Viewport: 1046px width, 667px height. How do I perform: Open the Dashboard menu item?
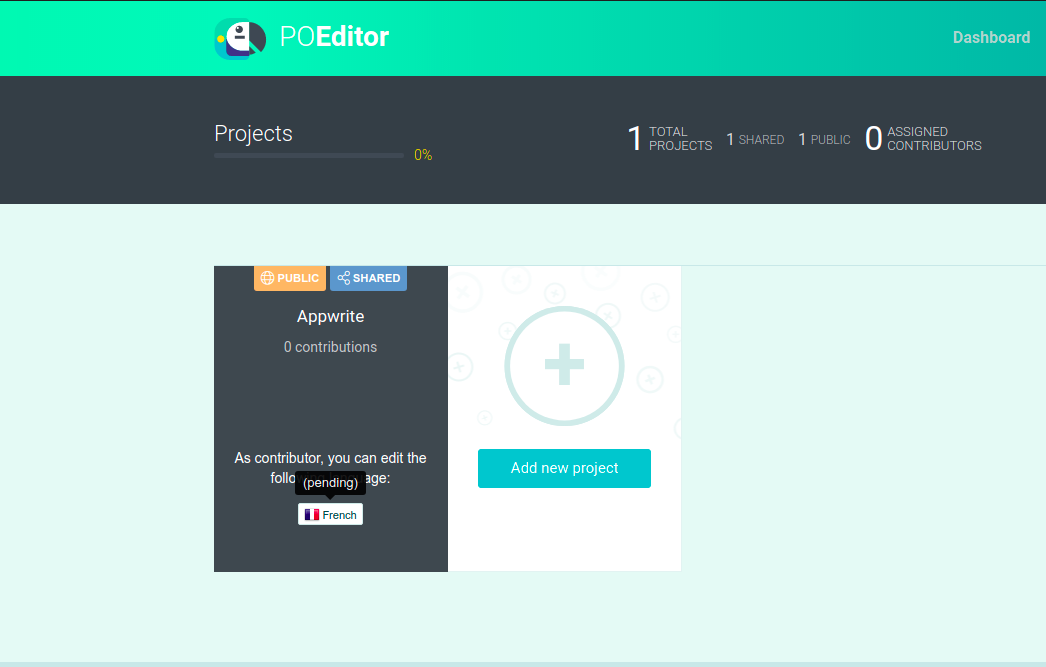[x=990, y=38]
